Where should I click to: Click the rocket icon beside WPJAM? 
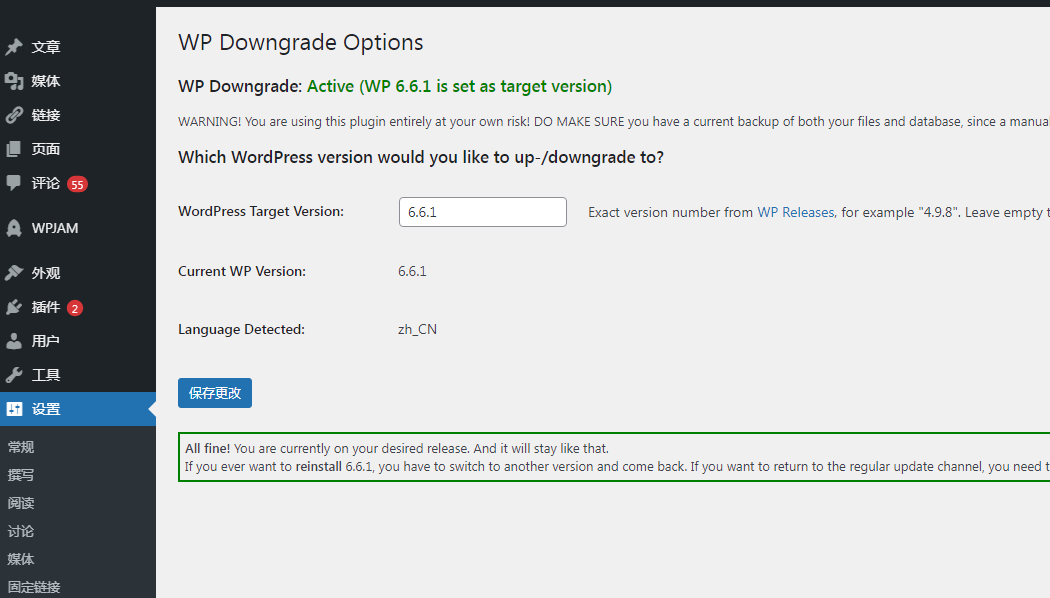(x=14, y=228)
